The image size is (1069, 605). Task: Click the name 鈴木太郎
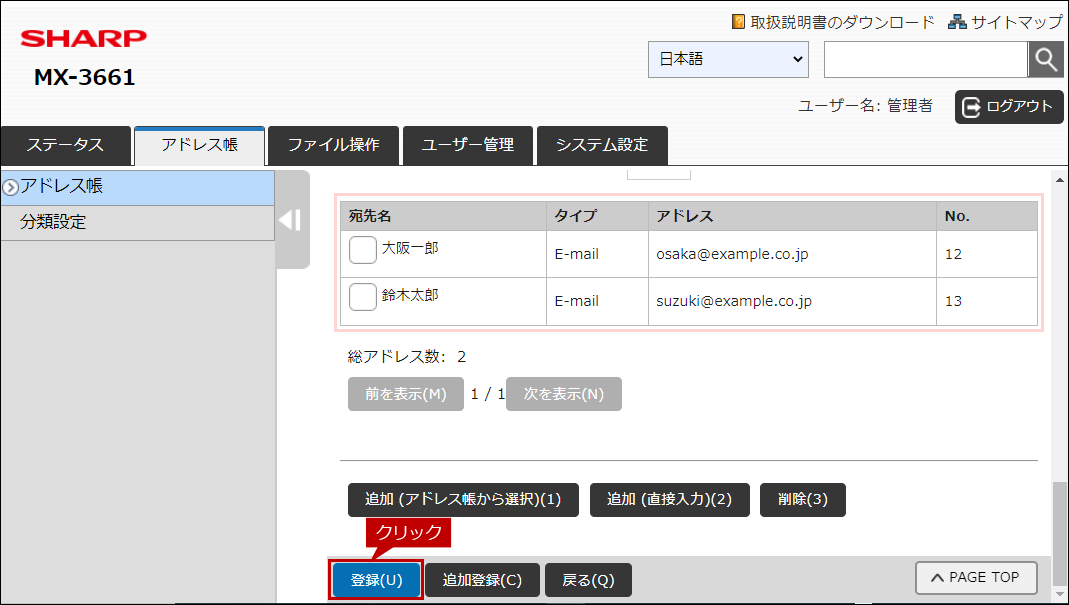(x=410, y=295)
